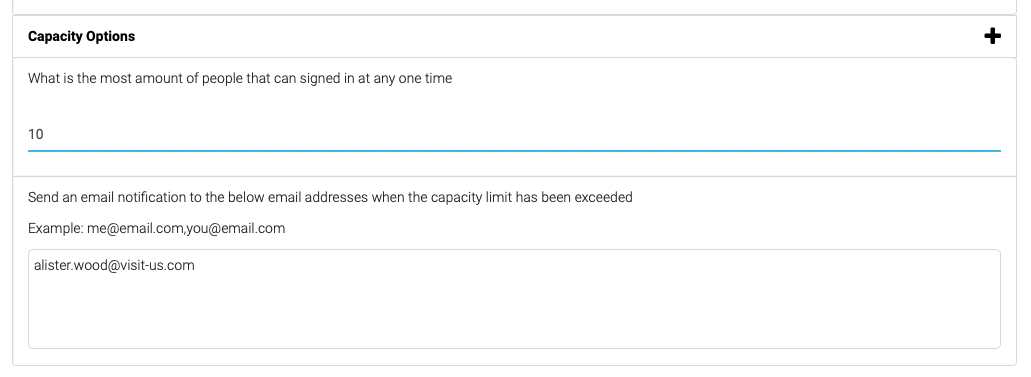
Task: Click the Capacity Options heading text
Action: pyautogui.click(x=82, y=37)
